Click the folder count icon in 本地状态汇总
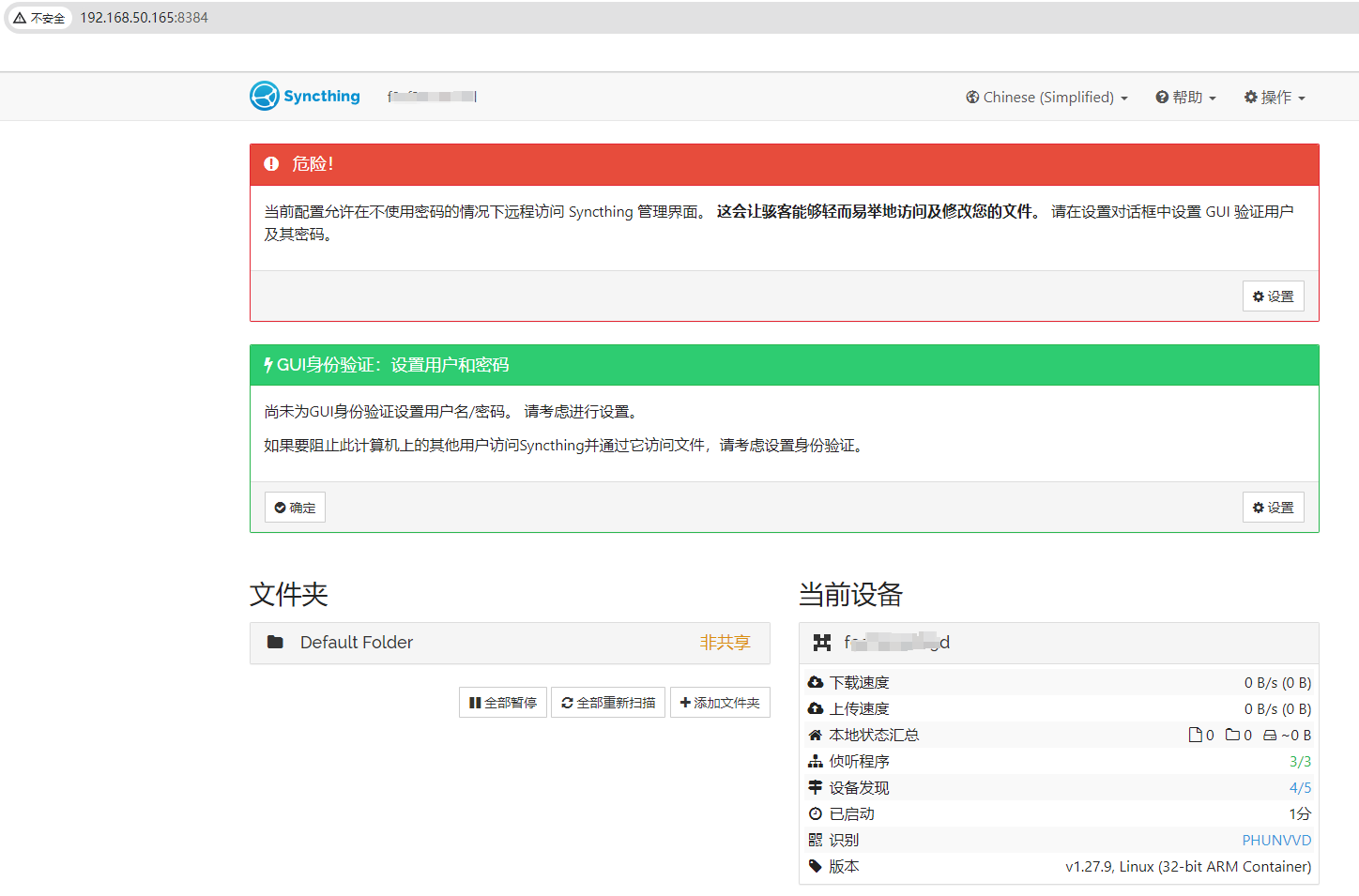1359x896 pixels. [x=1233, y=736]
